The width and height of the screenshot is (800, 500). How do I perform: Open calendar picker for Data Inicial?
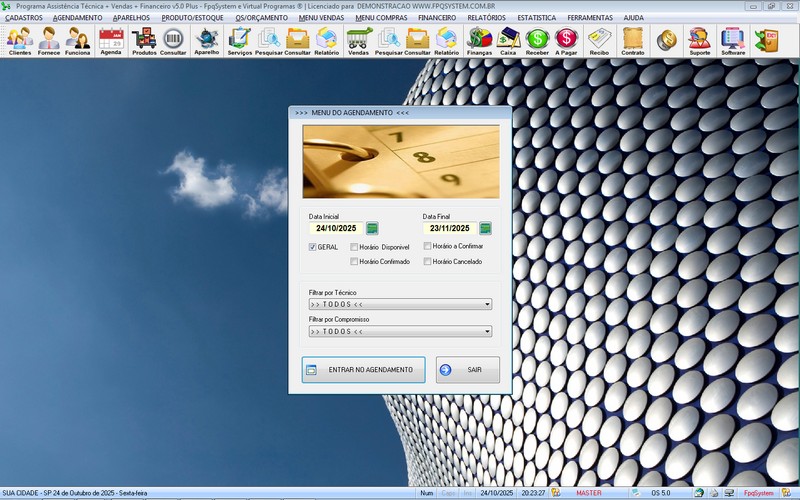(x=372, y=228)
